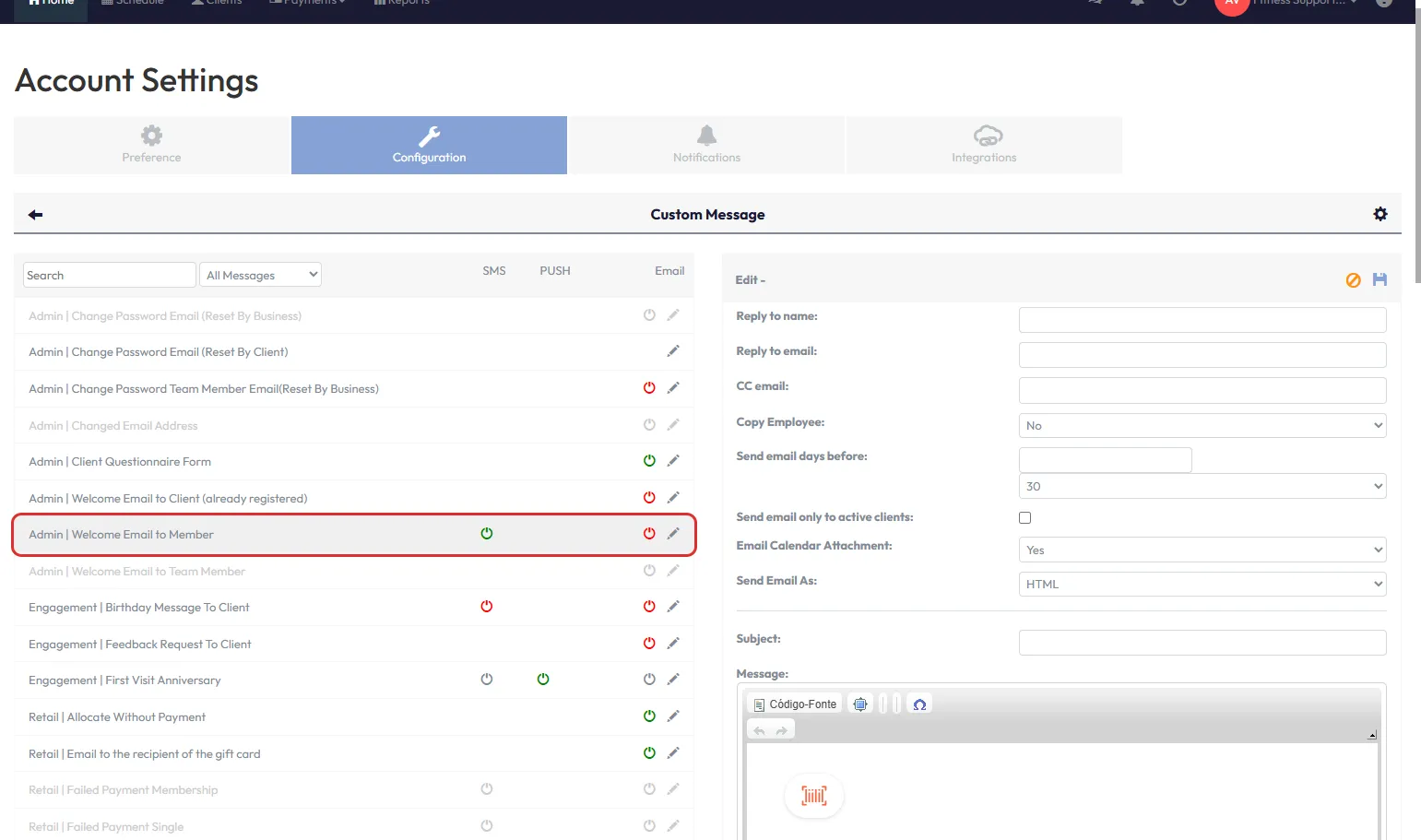Open the All Messages filter dropdown

[x=261, y=275]
